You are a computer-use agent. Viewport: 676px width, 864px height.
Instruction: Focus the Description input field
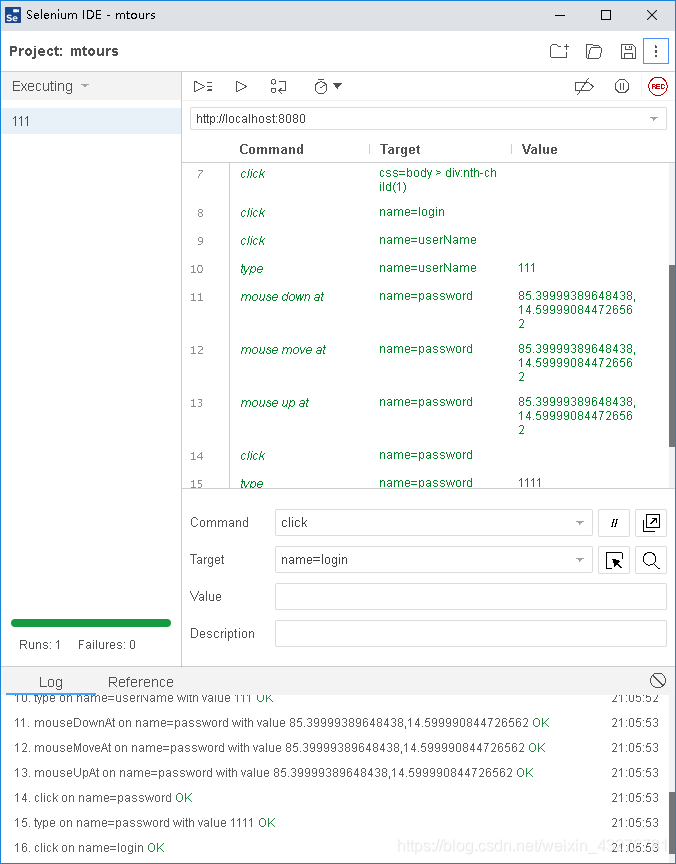(471, 634)
